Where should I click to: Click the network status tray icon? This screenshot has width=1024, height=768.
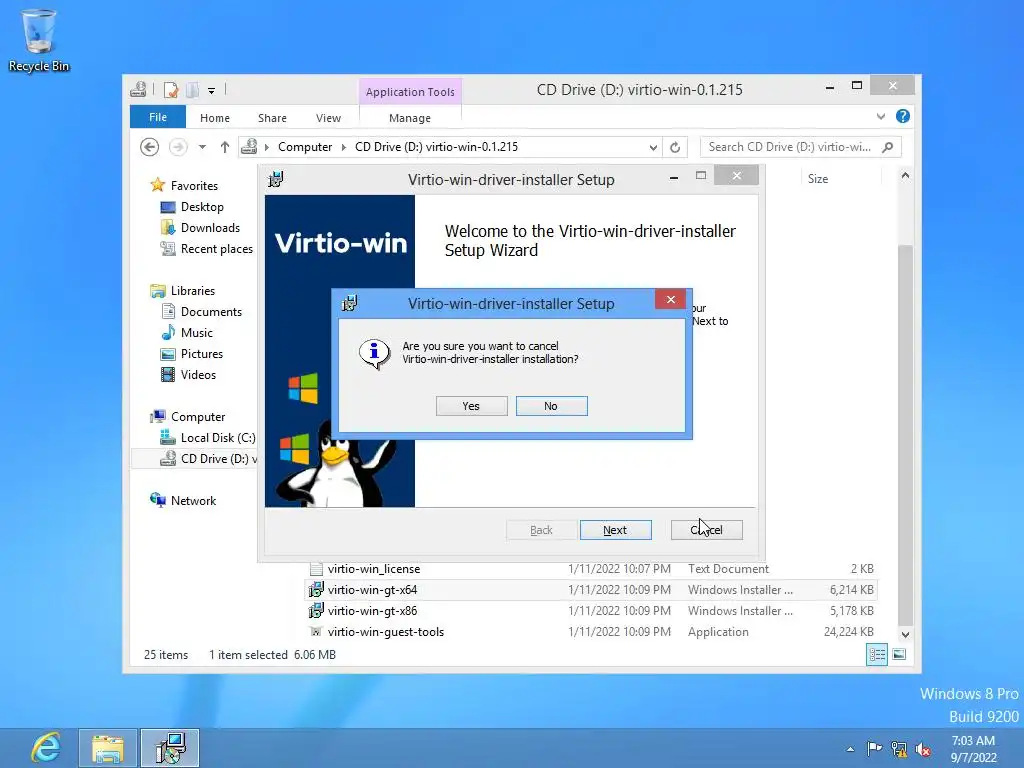click(x=899, y=749)
